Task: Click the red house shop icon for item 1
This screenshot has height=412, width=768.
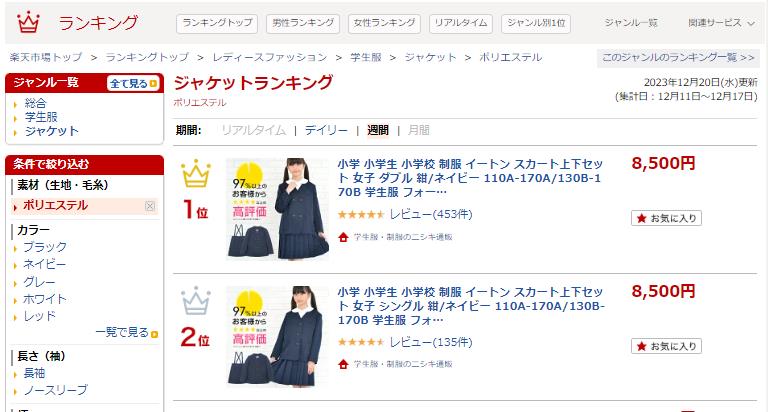Action: coord(343,237)
